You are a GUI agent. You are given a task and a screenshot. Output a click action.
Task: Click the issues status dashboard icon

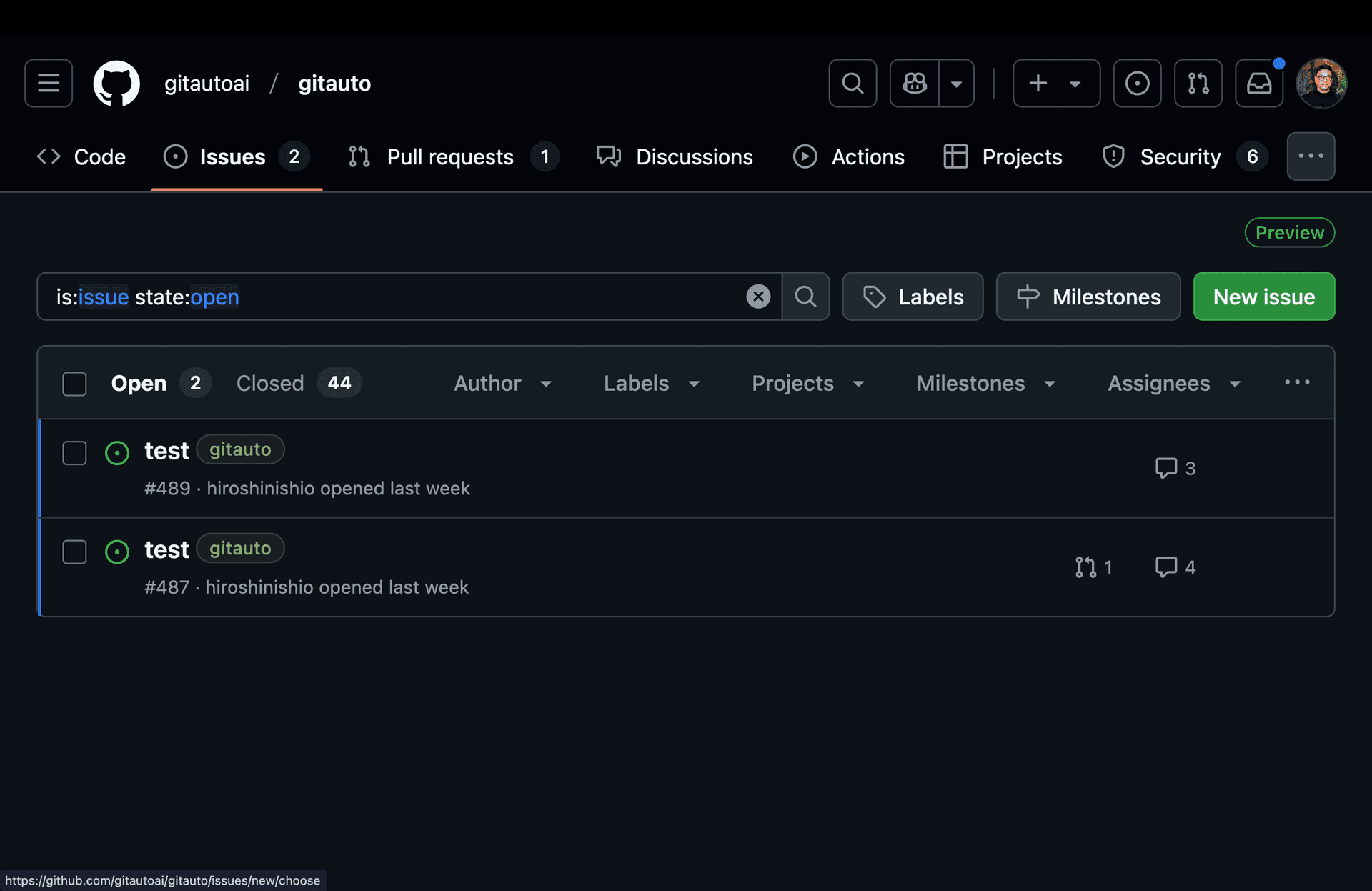(1136, 83)
